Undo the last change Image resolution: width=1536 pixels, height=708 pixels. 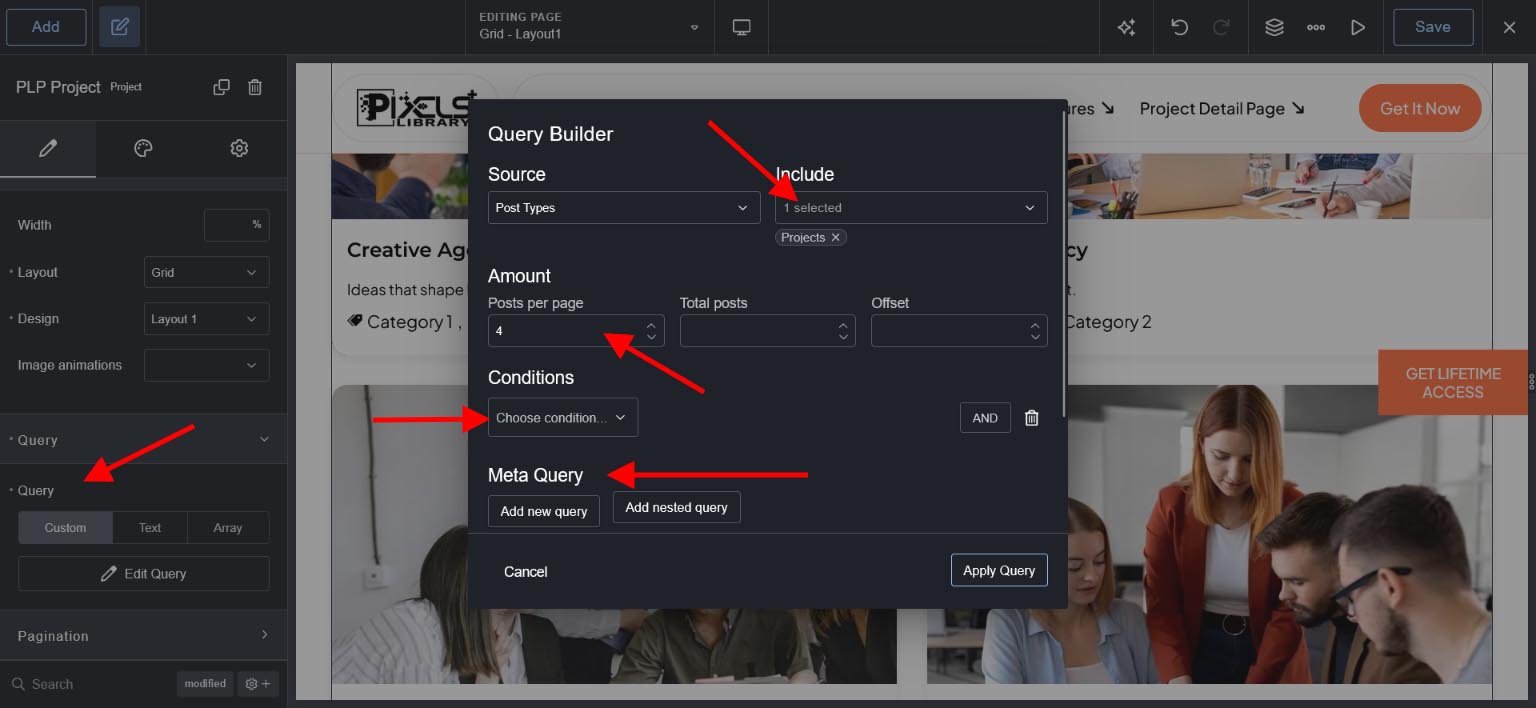click(1179, 27)
